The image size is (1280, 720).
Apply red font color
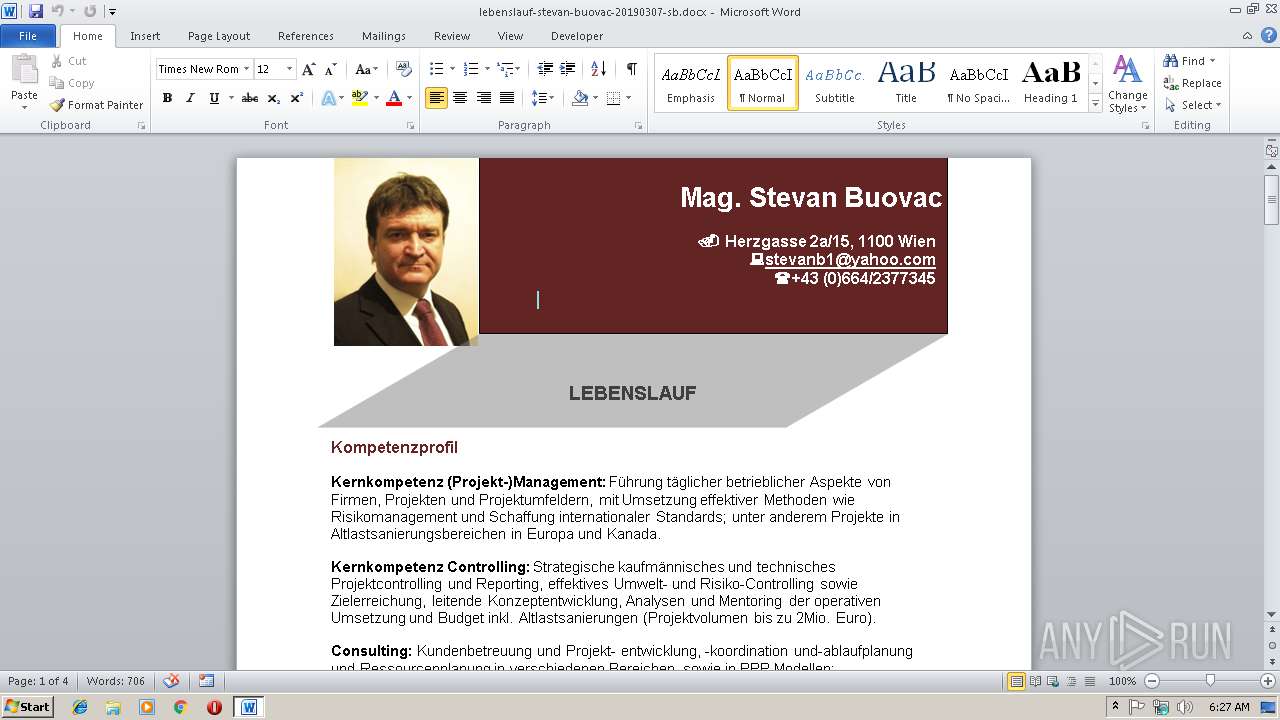393,98
